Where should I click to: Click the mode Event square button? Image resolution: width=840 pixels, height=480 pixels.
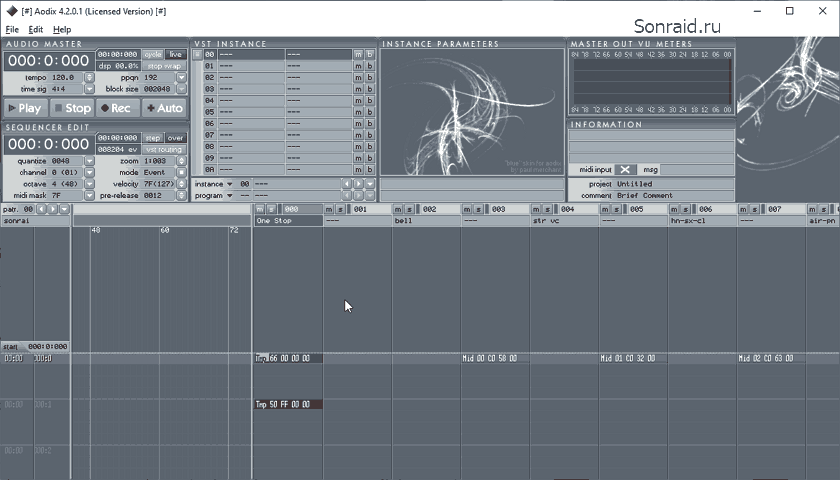tap(182, 172)
